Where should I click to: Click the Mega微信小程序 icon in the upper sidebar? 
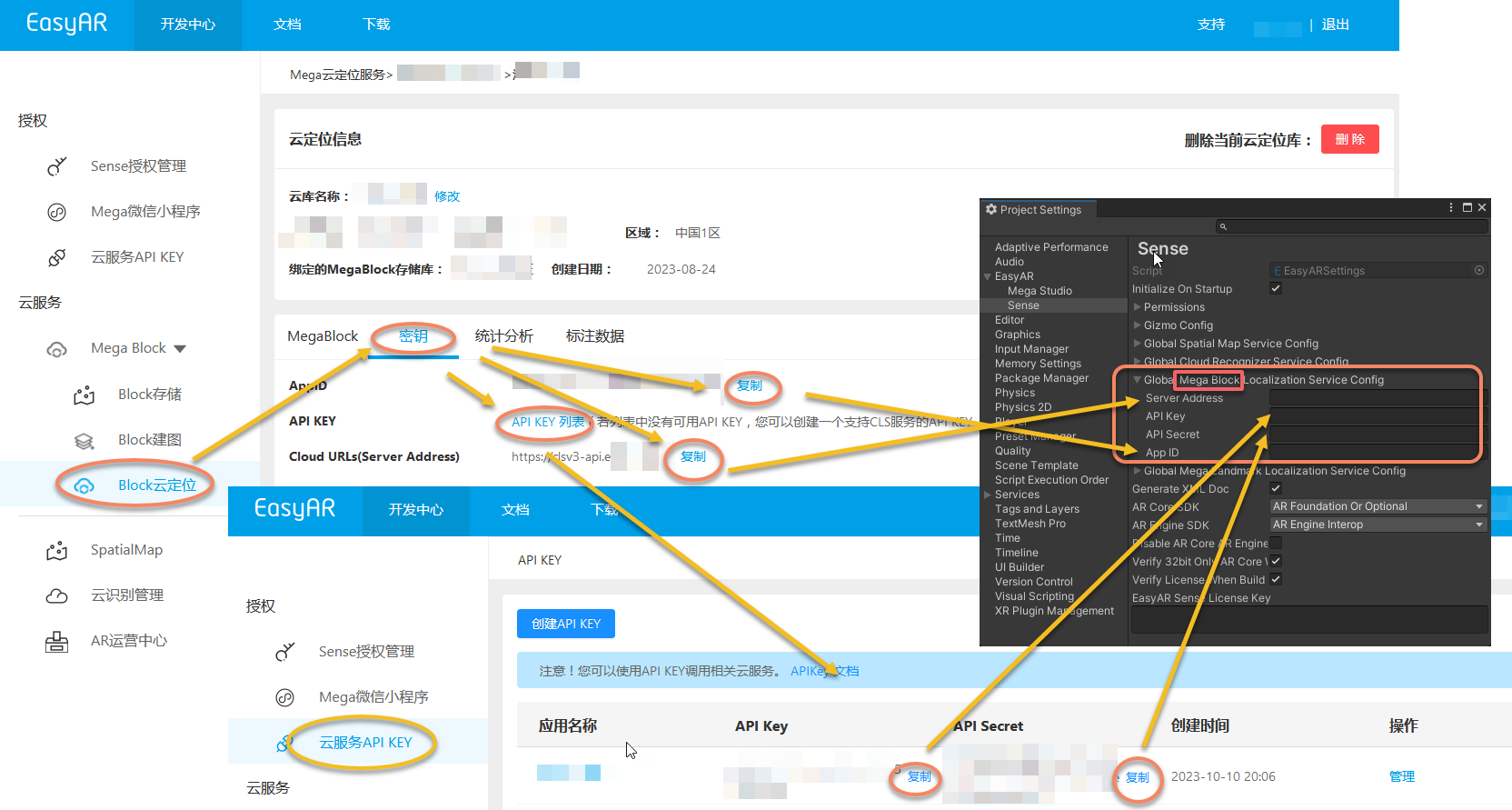[57, 212]
